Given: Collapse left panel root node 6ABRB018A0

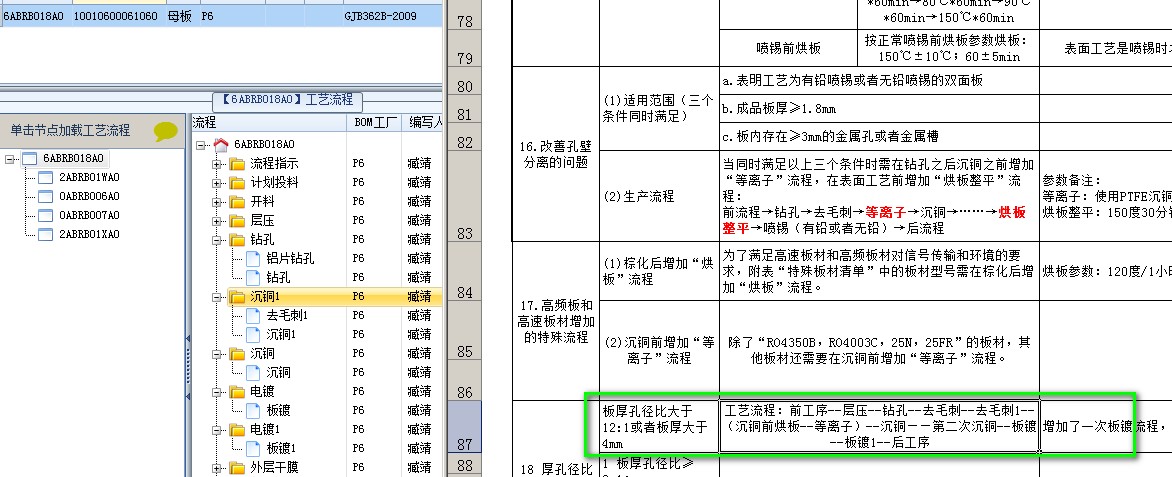Looking at the screenshot, I should [x=9, y=159].
